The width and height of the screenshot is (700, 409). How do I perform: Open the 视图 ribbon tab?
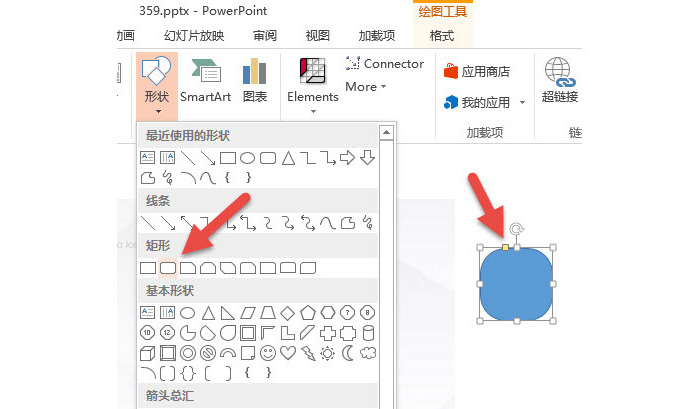(318, 36)
